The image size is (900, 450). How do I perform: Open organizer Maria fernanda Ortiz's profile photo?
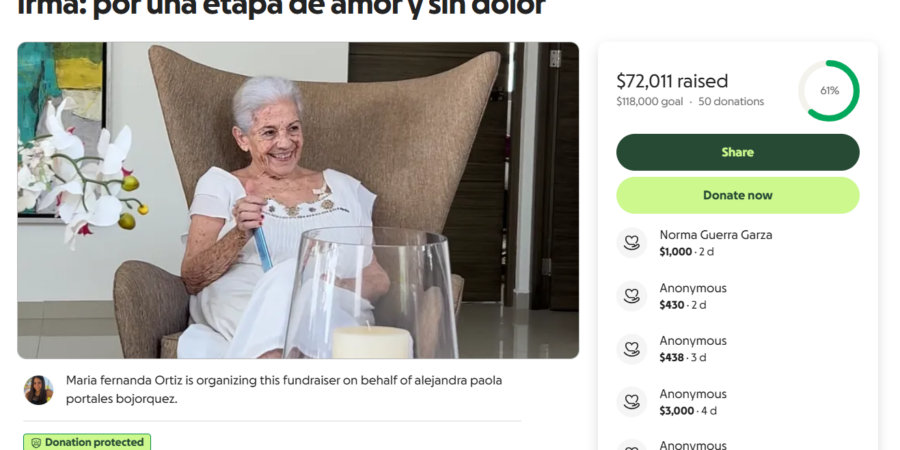(x=38, y=390)
